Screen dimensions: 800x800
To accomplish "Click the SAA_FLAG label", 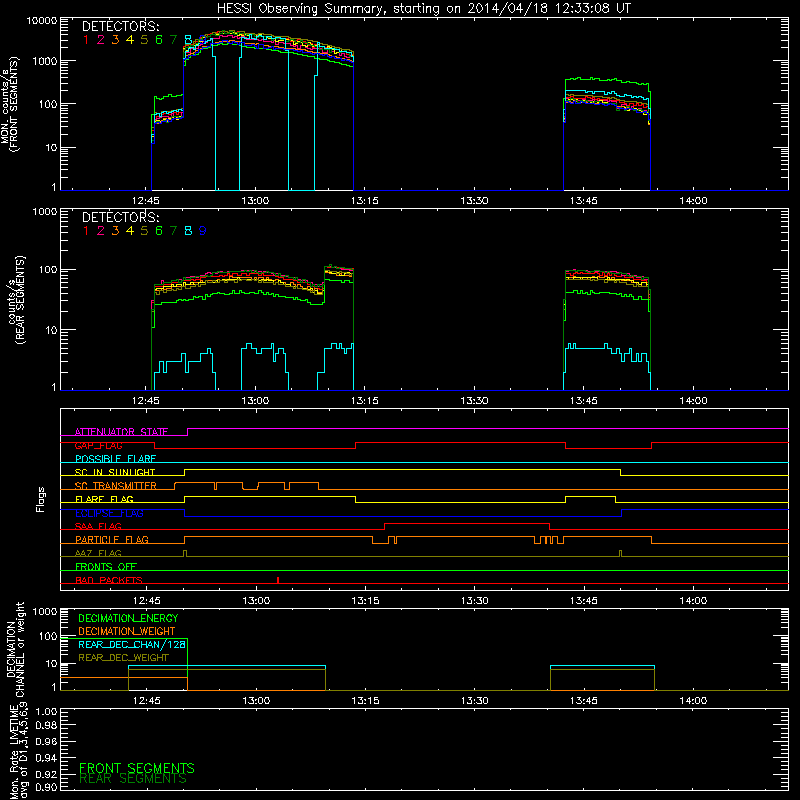I will 98,526.
